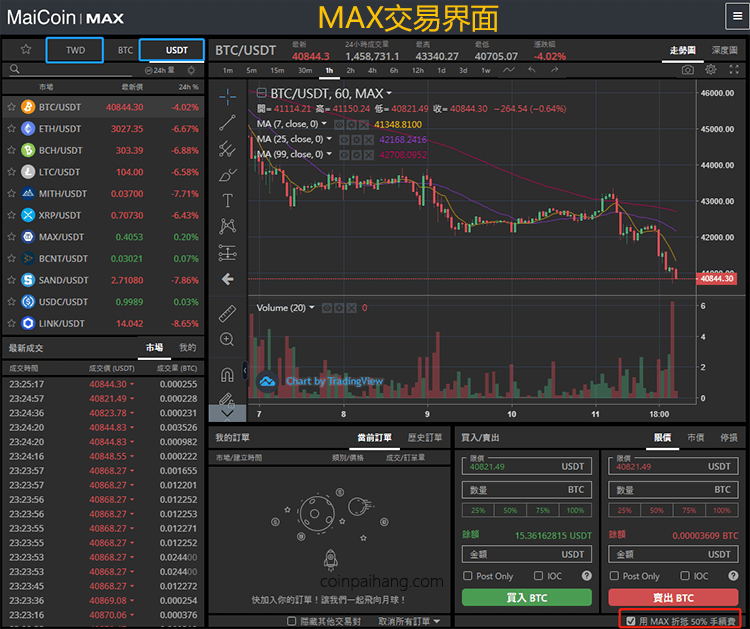Undo last chart action

532,70
